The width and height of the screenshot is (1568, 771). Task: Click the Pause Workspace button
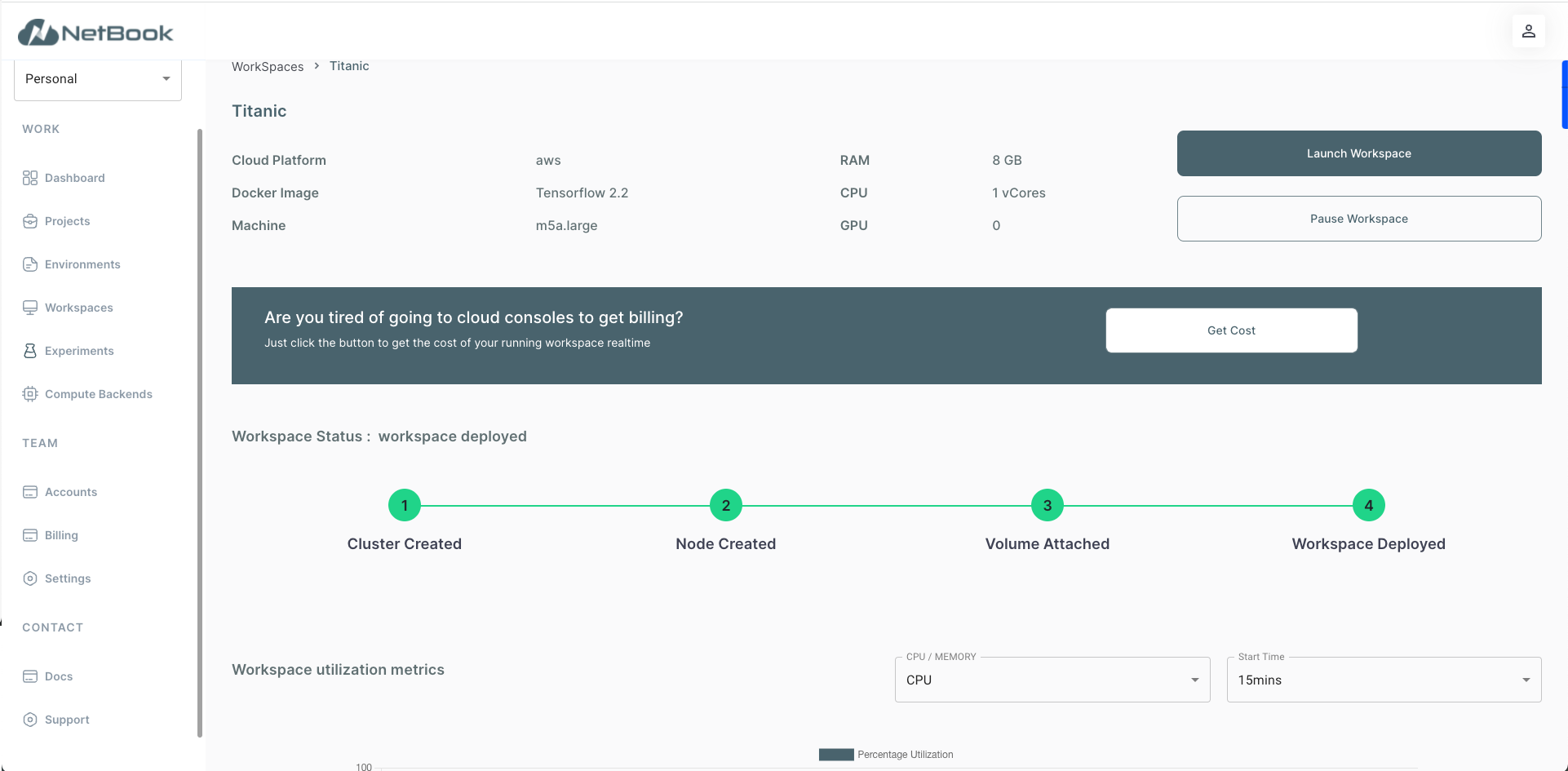(x=1359, y=219)
